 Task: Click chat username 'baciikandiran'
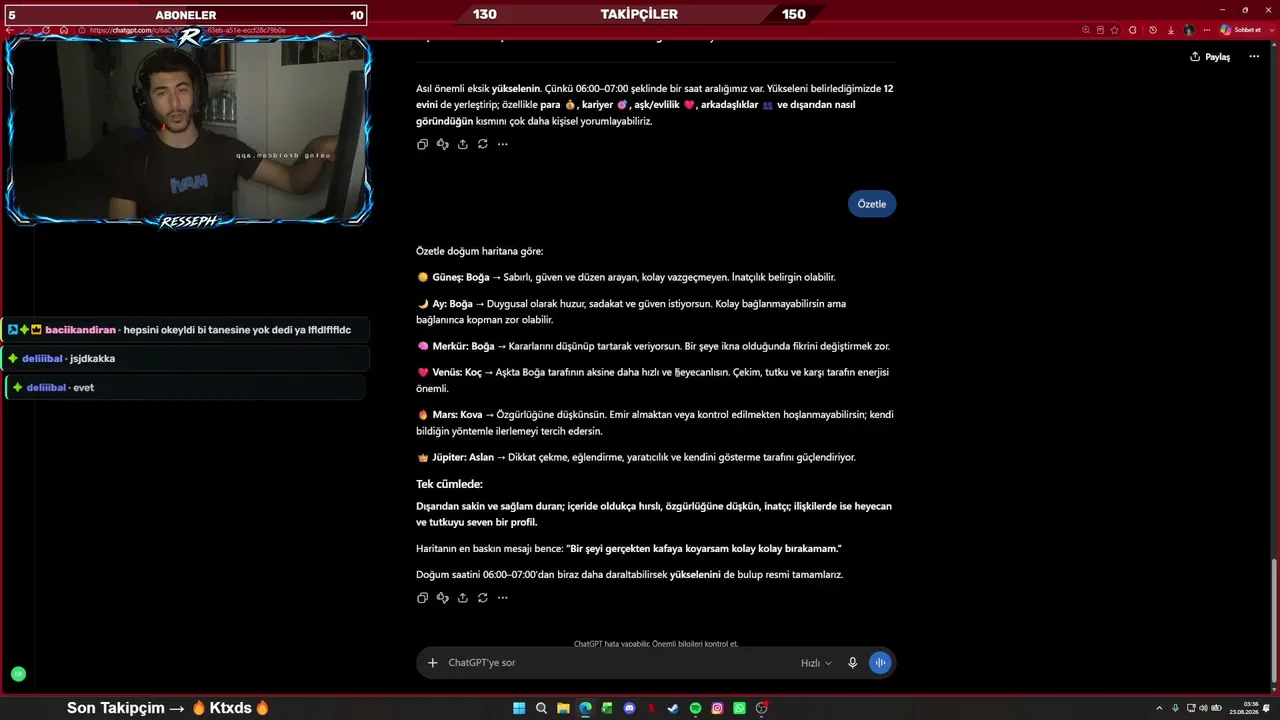[80, 330]
